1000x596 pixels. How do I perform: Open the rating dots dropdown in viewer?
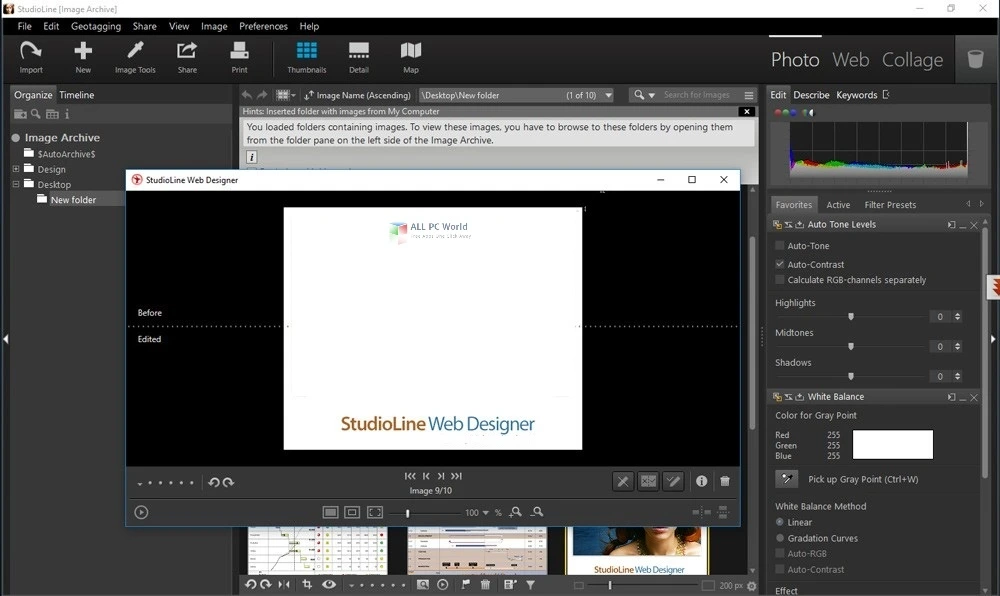point(140,483)
